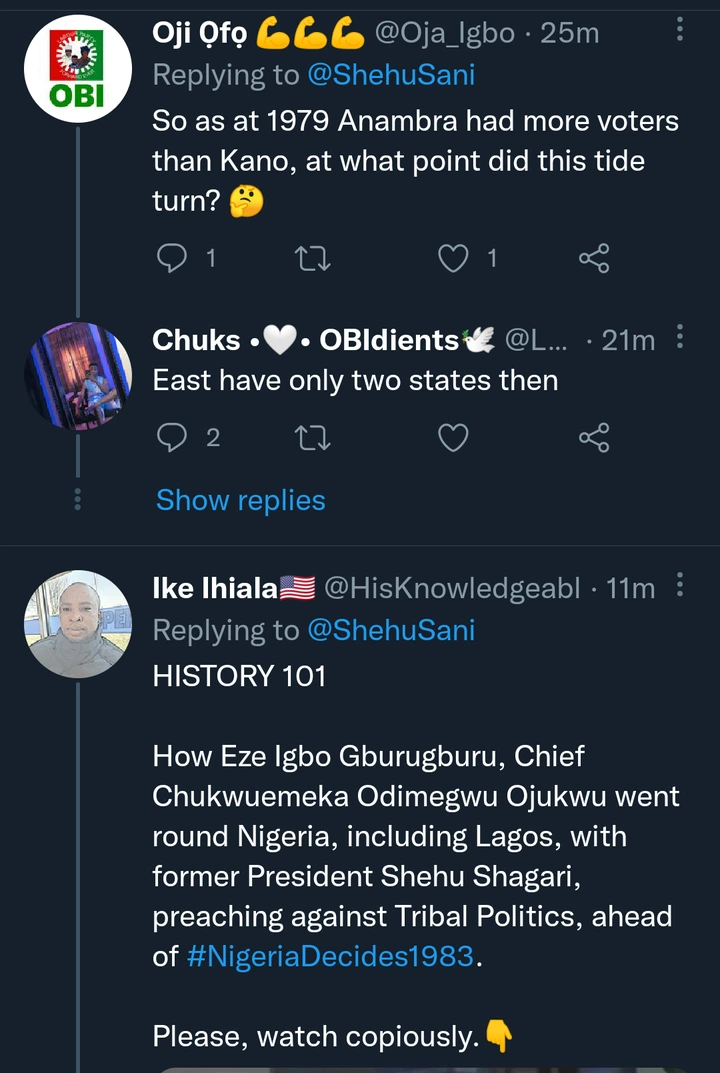Image resolution: width=720 pixels, height=1073 pixels.
Task: Expand hidden replies with Show replies
Action: (x=241, y=500)
